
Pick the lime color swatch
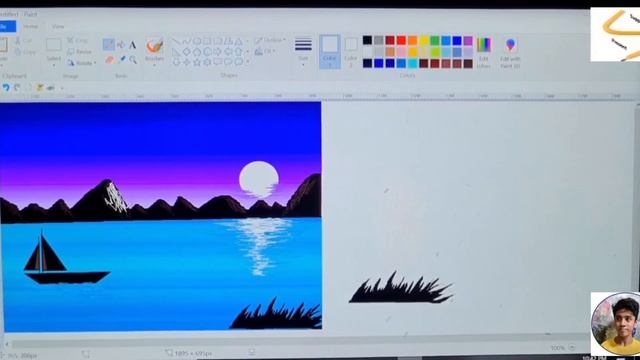pos(435,52)
